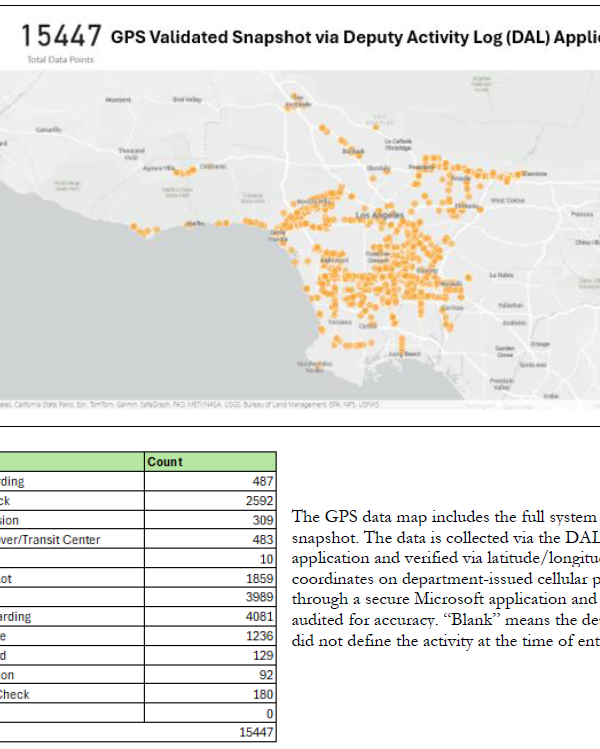Select the Total Data Points caption
The height and width of the screenshot is (749, 600).
[x=58, y=60]
